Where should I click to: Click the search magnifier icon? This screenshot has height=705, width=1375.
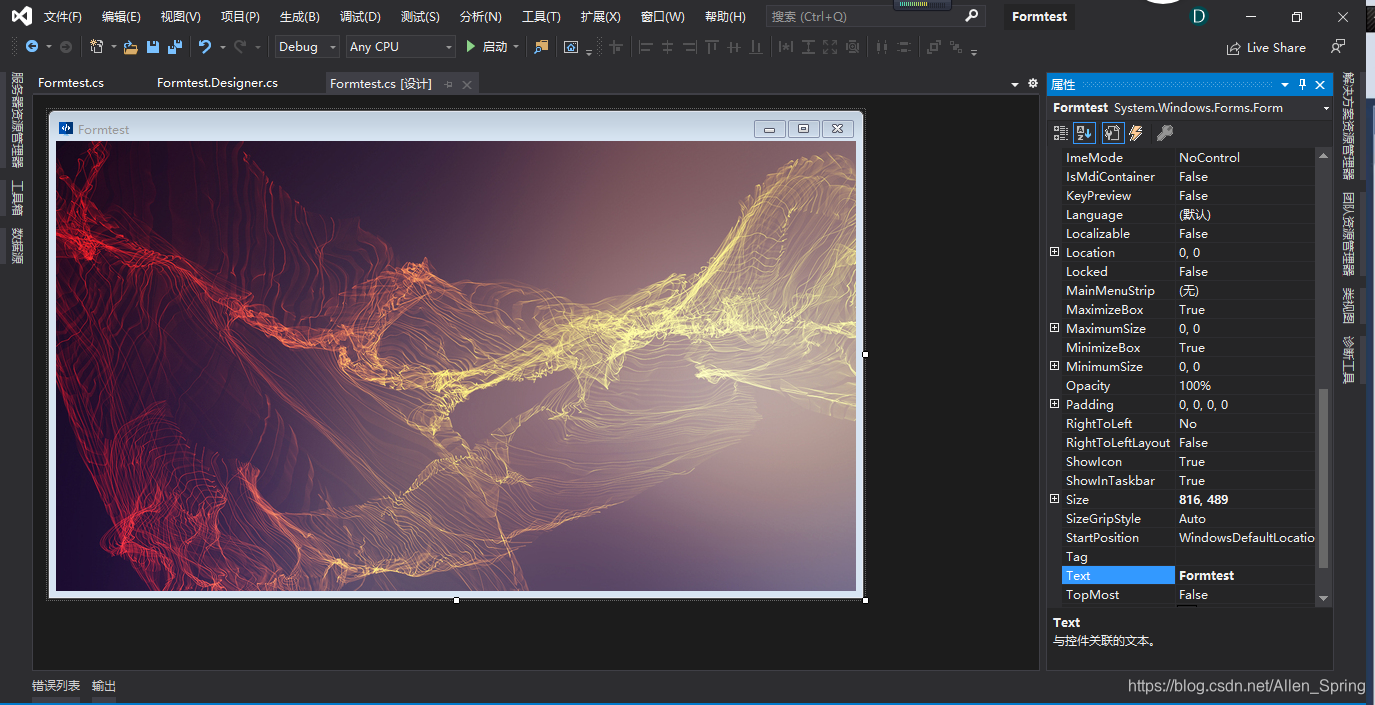tap(972, 16)
